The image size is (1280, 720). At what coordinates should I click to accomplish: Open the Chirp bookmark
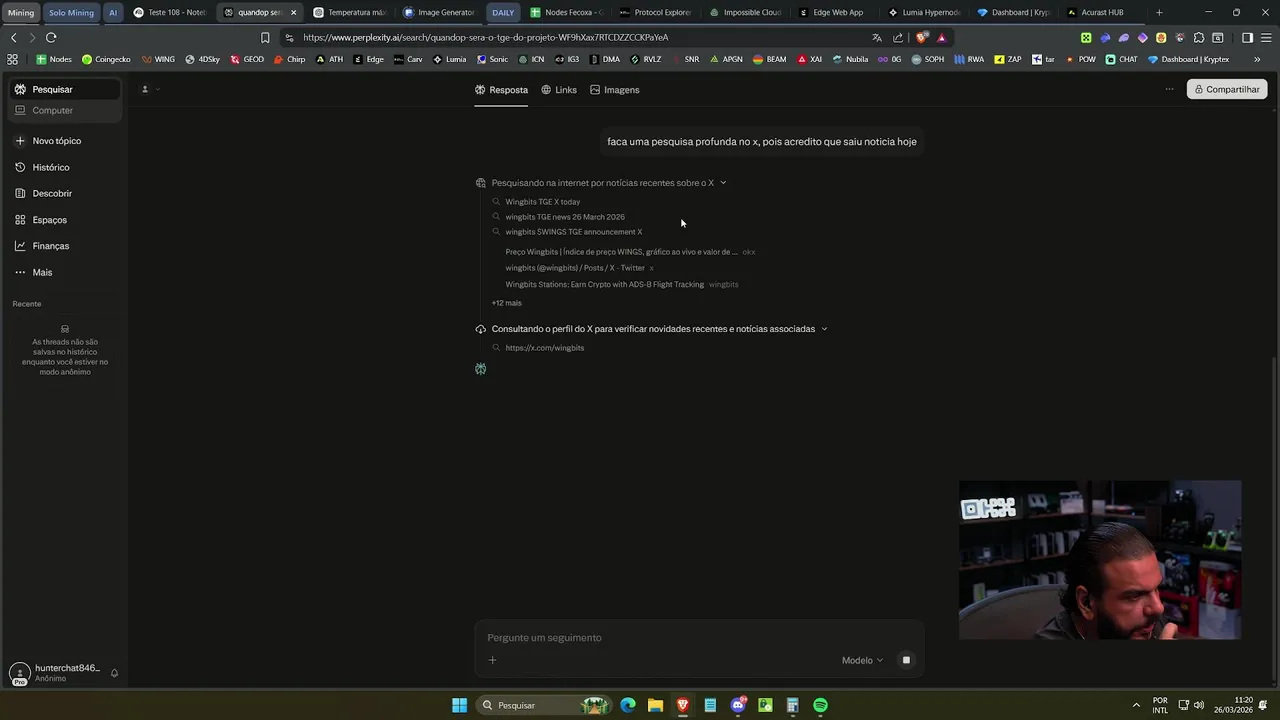(x=289, y=59)
